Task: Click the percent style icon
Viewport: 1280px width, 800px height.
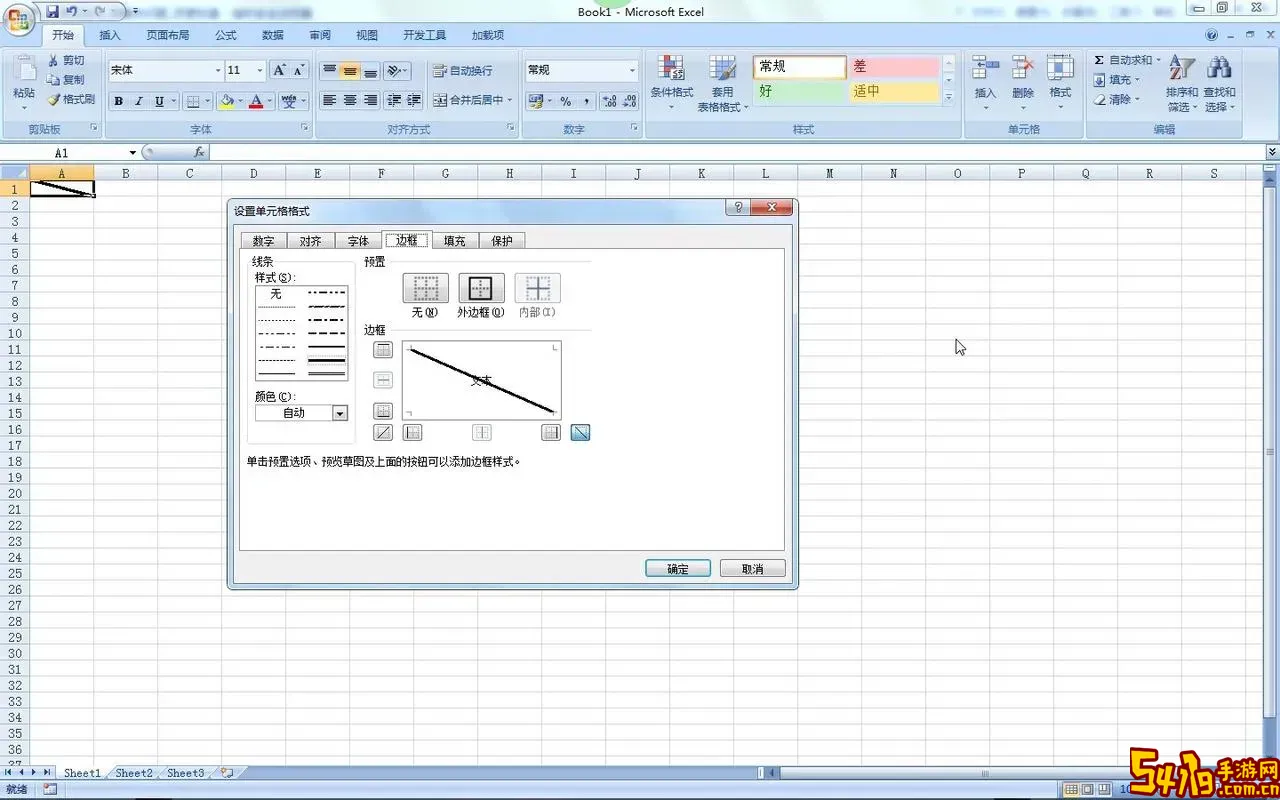Action: (565, 101)
